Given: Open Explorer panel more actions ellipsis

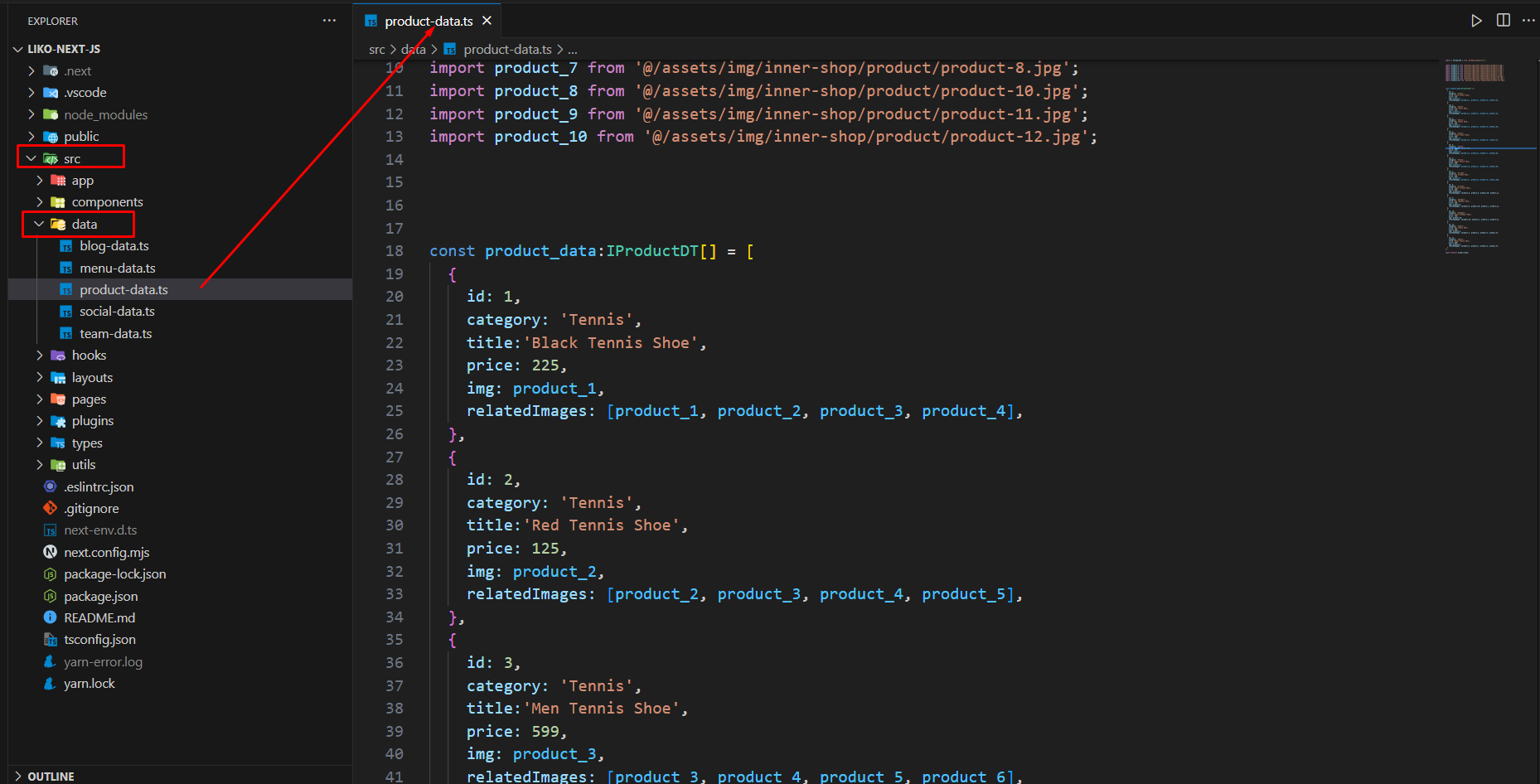Looking at the screenshot, I should pos(329,21).
